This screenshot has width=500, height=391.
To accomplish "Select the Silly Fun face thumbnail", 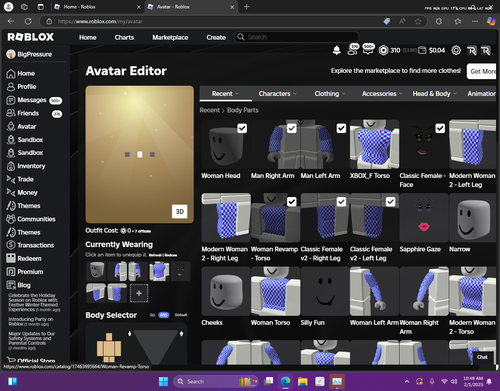I will (x=325, y=291).
